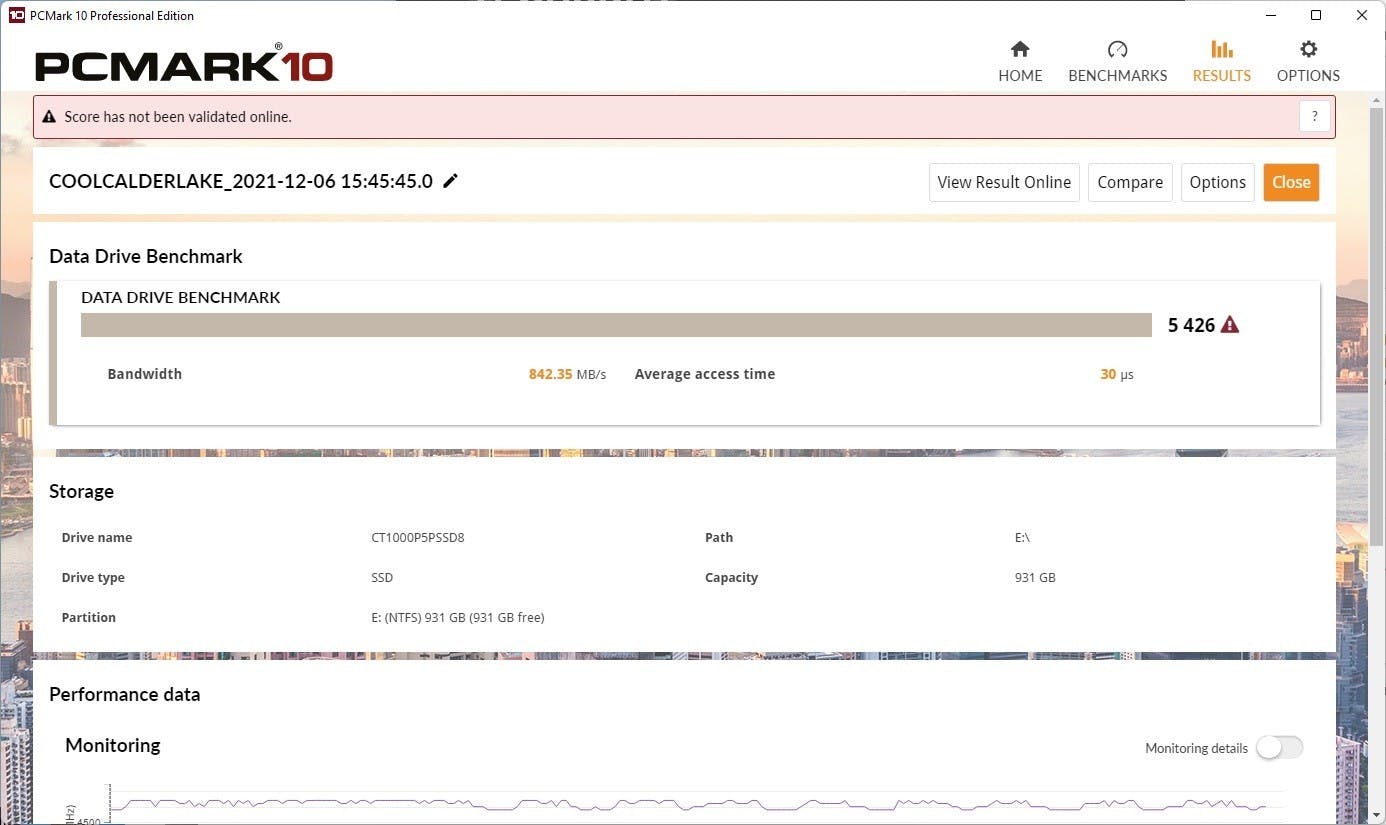Maximize the PCMark 10 window
This screenshot has width=1386, height=825.
1316,15
